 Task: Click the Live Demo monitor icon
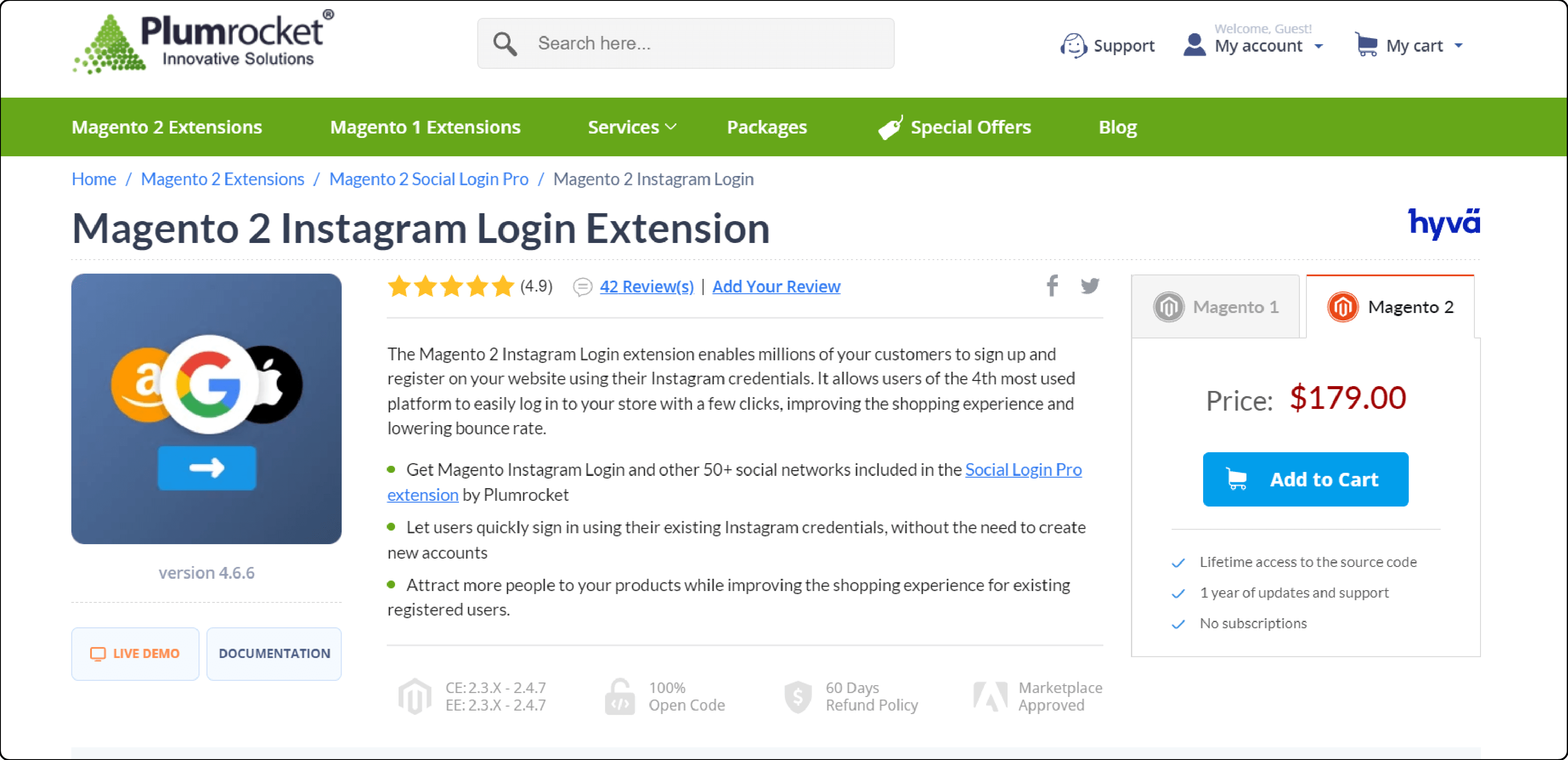[98, 654]
